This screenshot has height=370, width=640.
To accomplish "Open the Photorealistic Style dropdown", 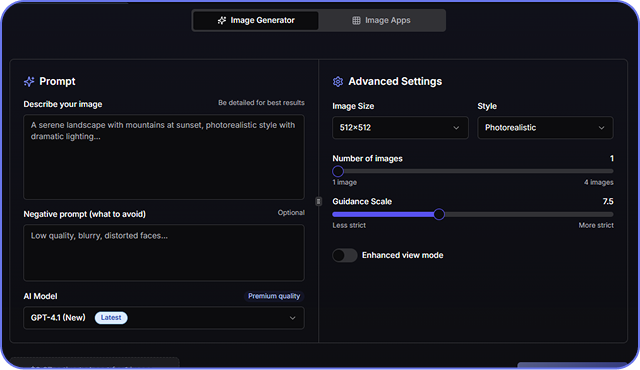I will 545,128.
